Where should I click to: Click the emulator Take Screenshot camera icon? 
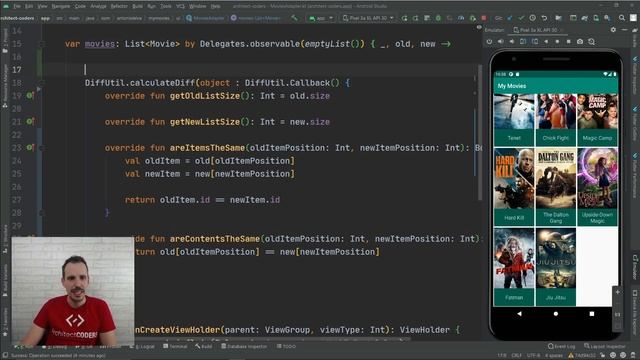(x=580, y=42)
